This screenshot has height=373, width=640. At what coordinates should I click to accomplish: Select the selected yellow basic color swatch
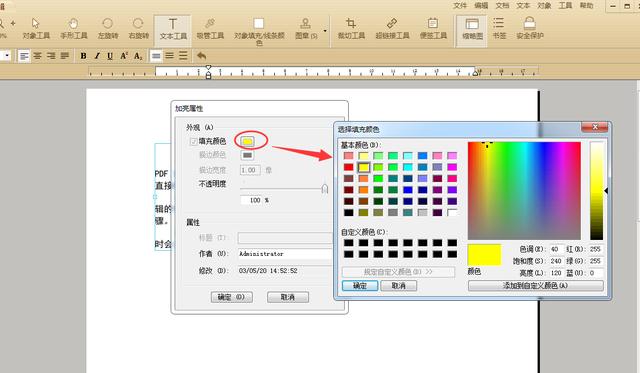363,167
